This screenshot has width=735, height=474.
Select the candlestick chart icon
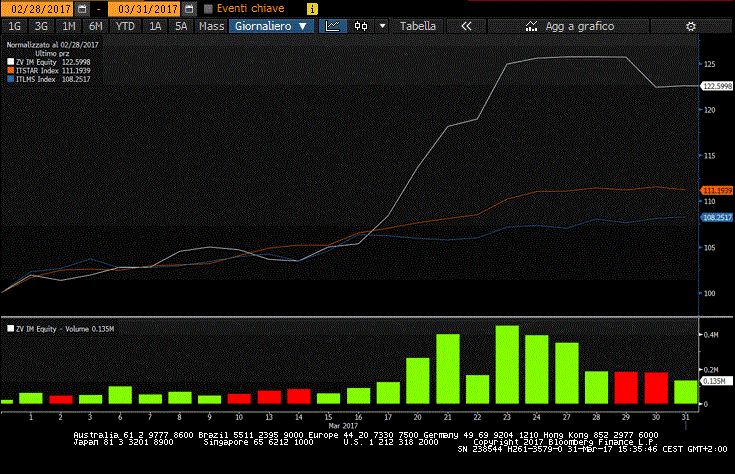tap(360, 26)
